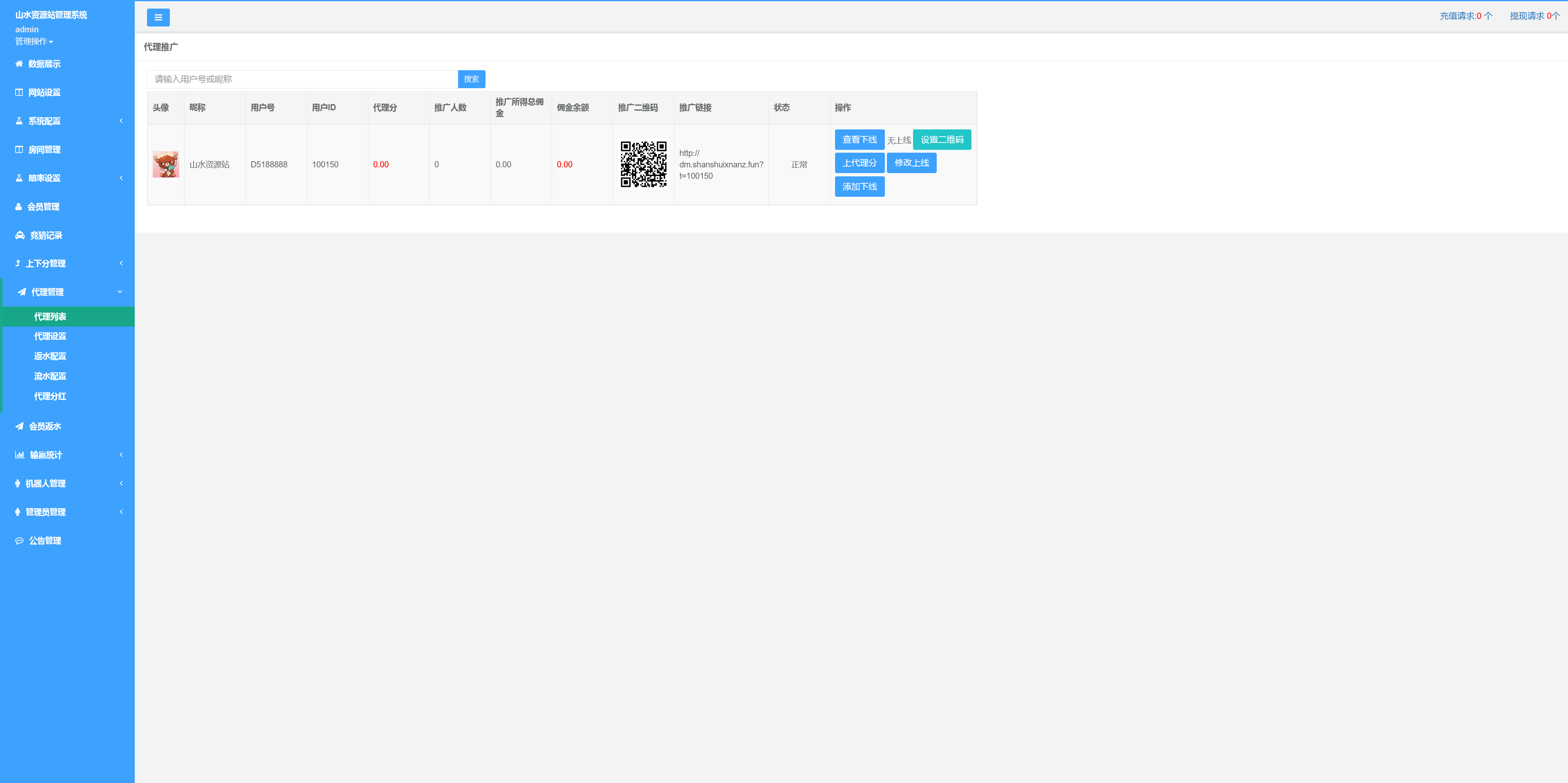Click the user icon beside 会员管理
The width and height of the screenshot is (1568, 783).
pyautogui.click(x=18, y=207)
